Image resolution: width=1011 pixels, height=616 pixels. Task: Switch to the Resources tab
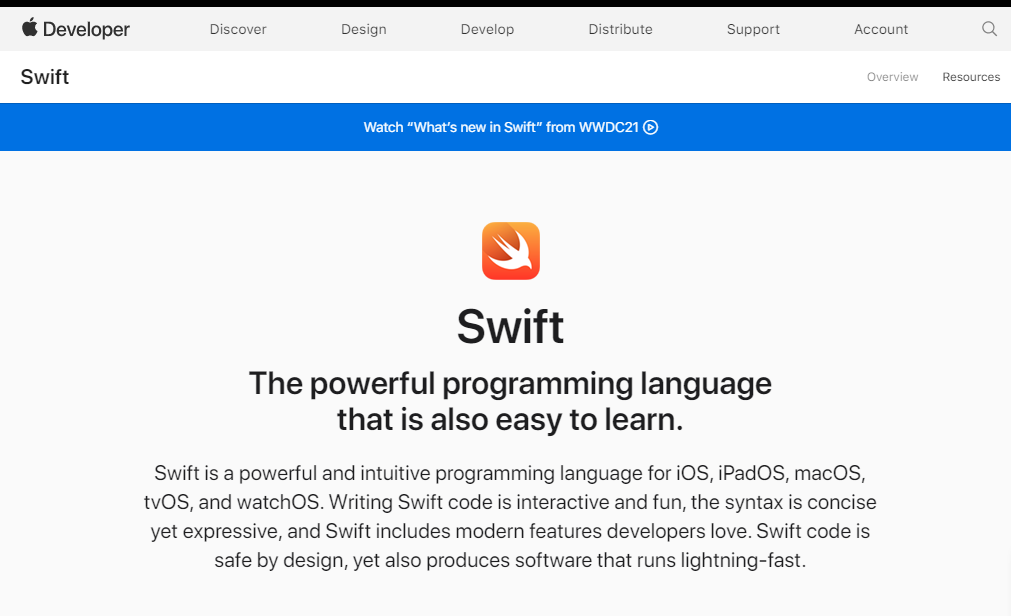pyautogui.click(x=970, y=77)
